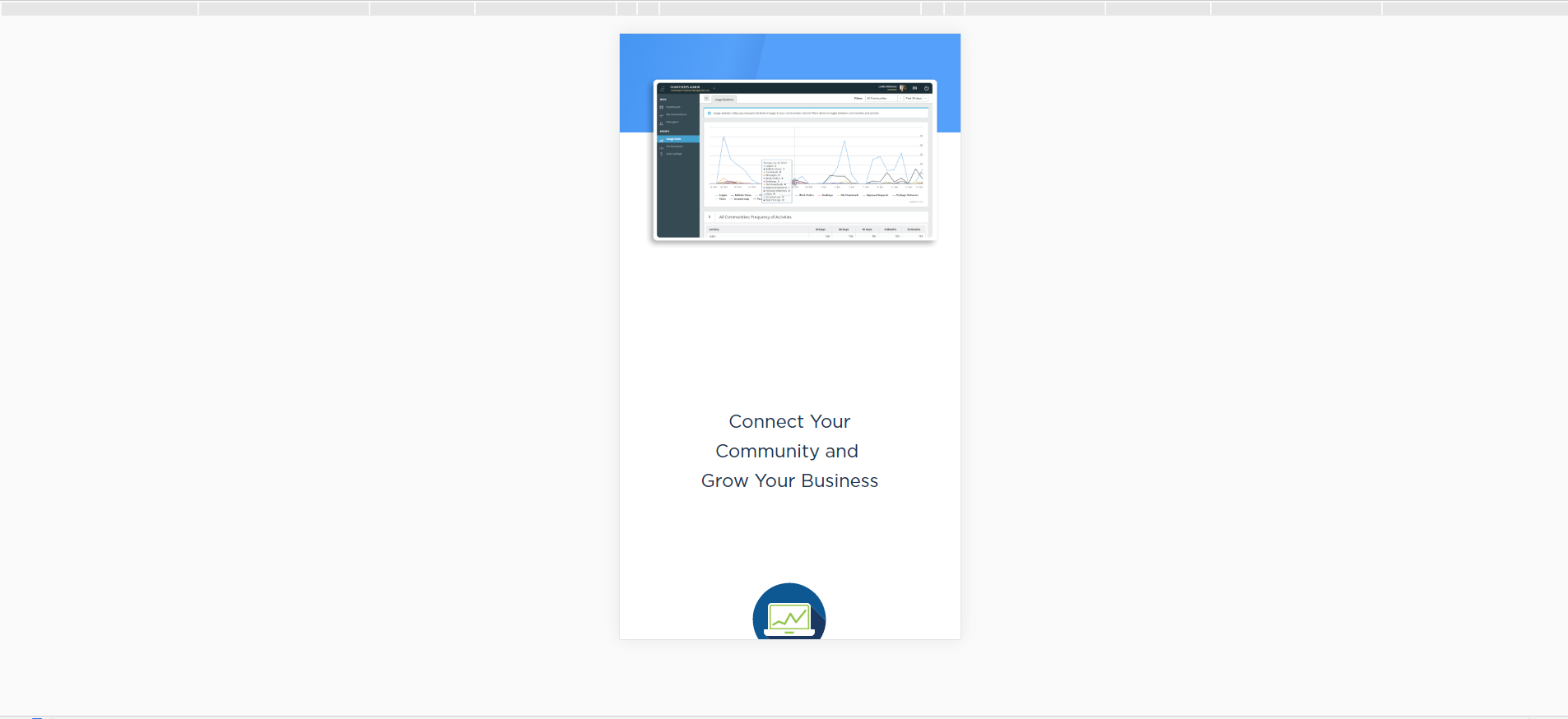Click the list icon left of Usage Statistics tab

pos(706,99)
